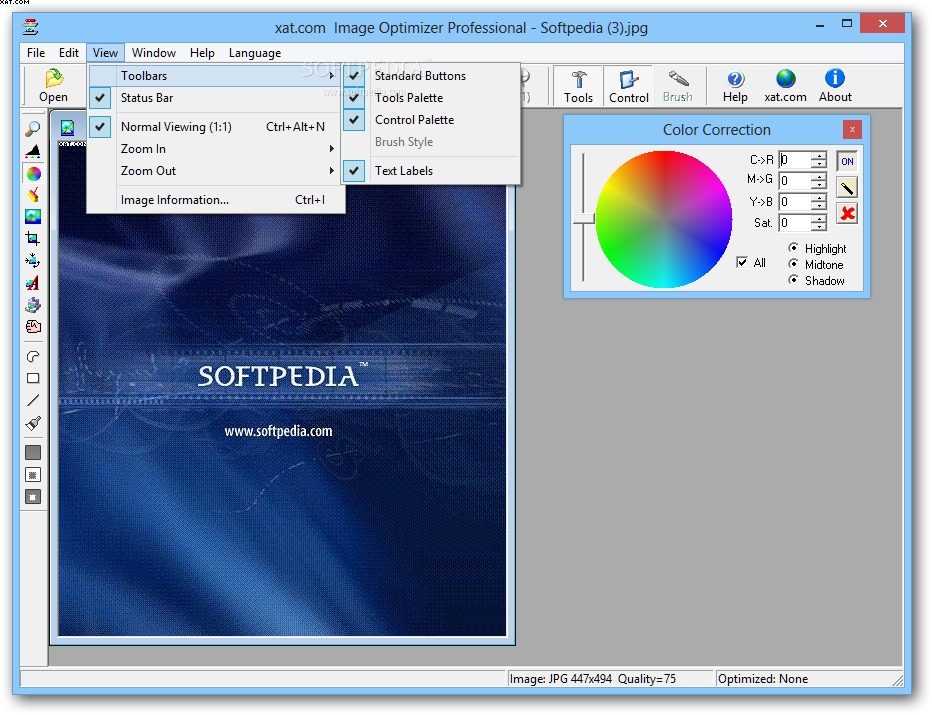Viewport: 932px width, 715px height.
Task: Select the text caption tool with red A
Action: click(33, 283)
